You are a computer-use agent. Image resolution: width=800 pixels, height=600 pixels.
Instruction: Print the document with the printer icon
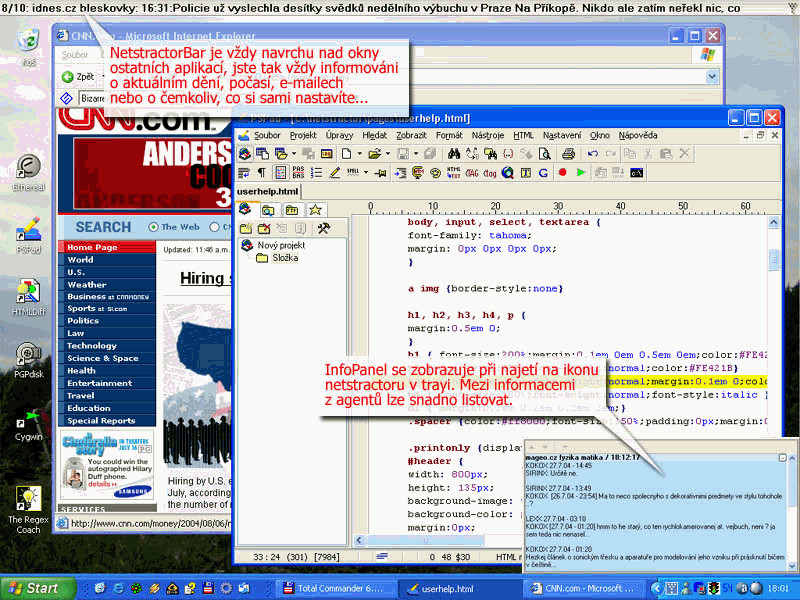coord(568,154)
